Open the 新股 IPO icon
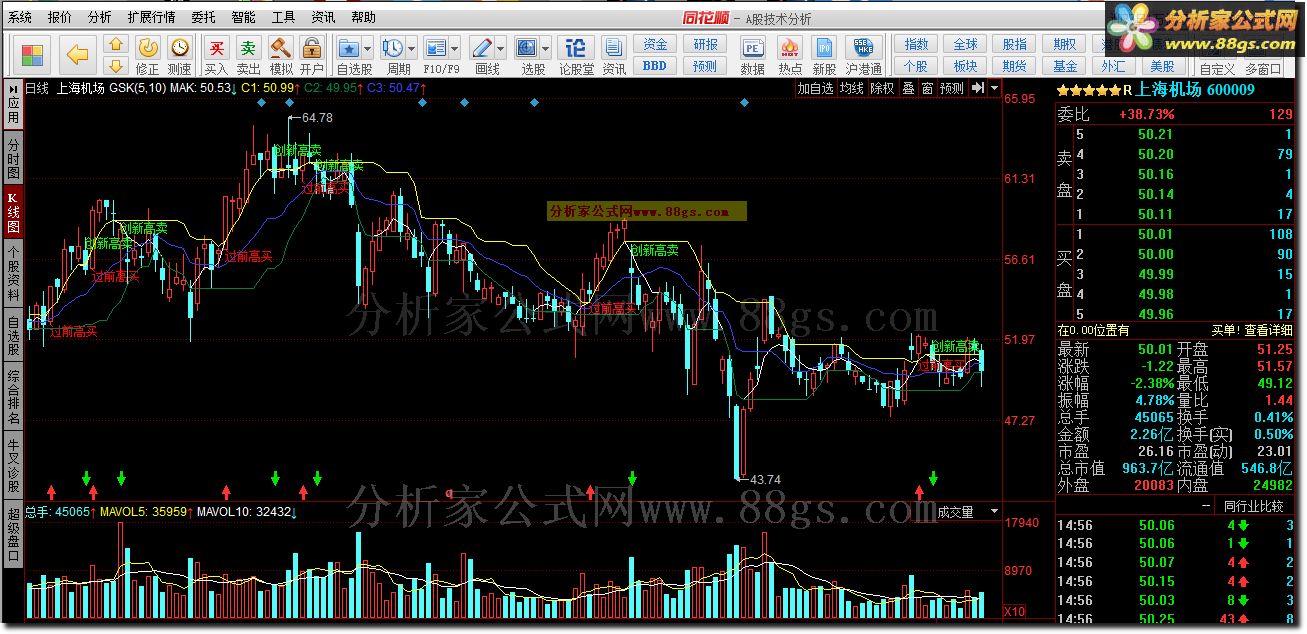1307x634 pixels. point(824,55)
